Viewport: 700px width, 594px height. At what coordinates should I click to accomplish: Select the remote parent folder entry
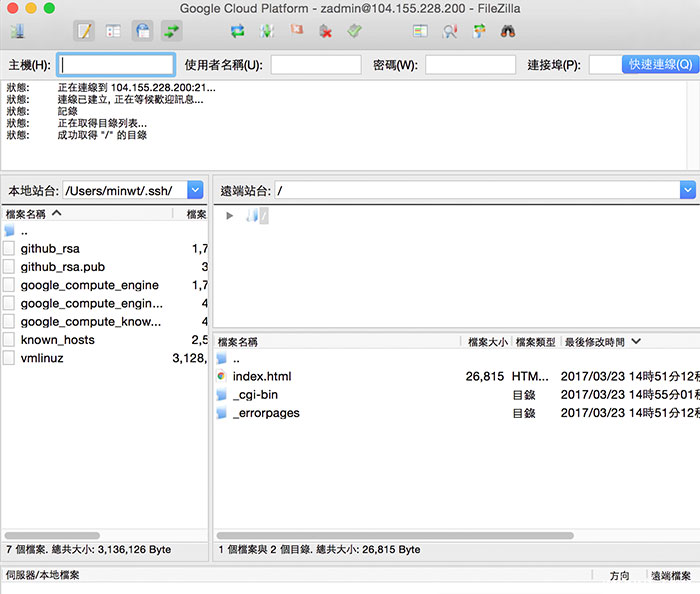click(x=457, y=358)
